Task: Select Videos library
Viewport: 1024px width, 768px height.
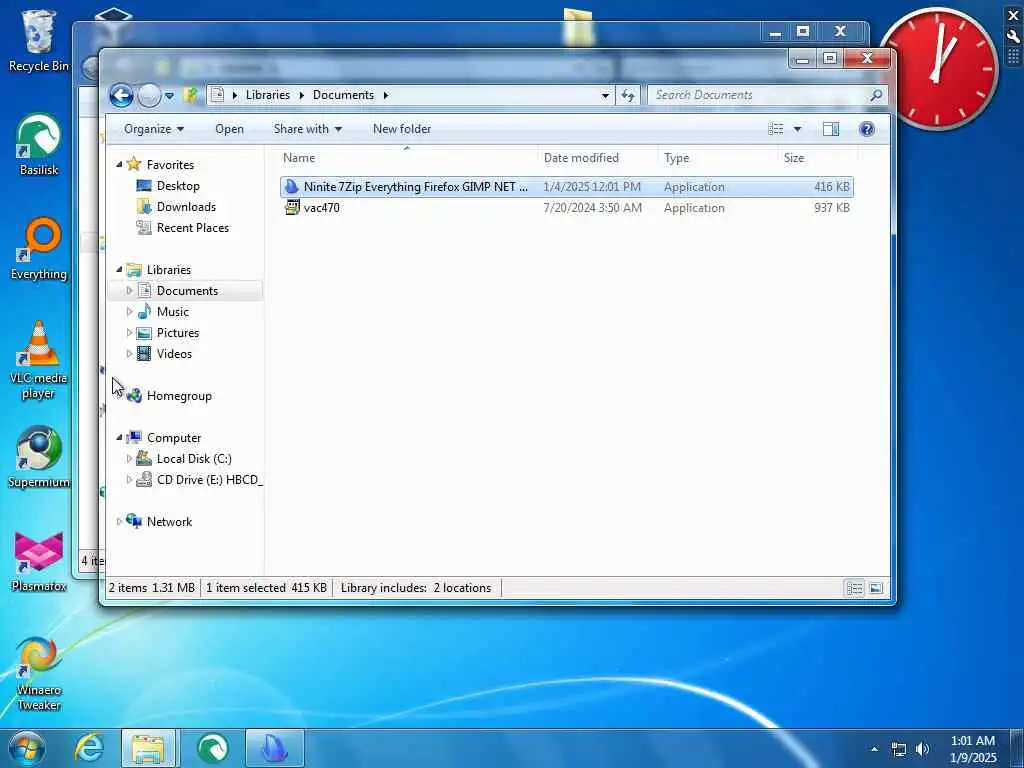Action: pos(174,354)
